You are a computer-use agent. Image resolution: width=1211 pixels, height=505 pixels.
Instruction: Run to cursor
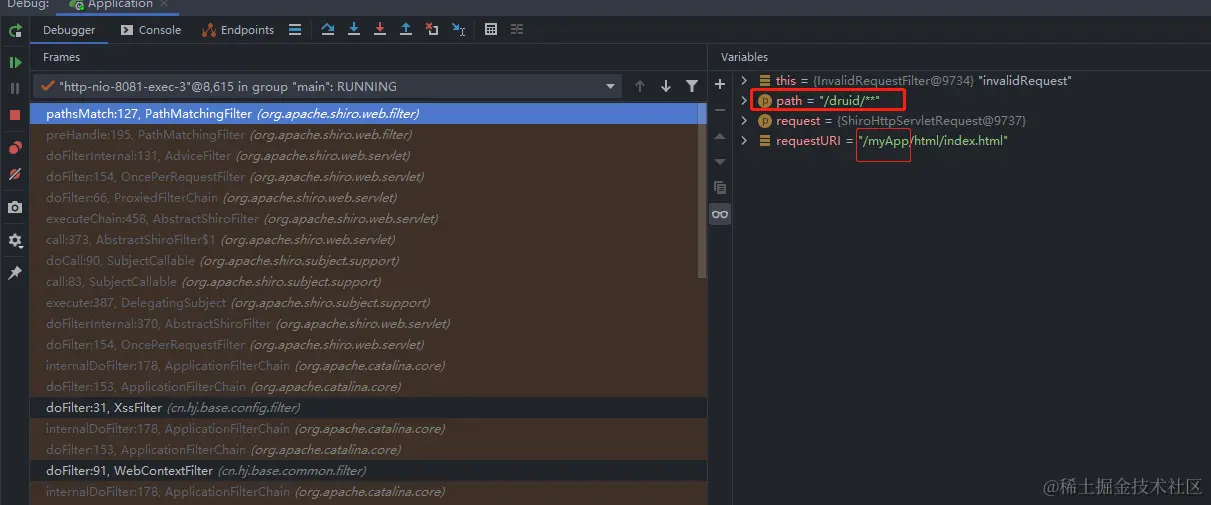pos(458,30)
